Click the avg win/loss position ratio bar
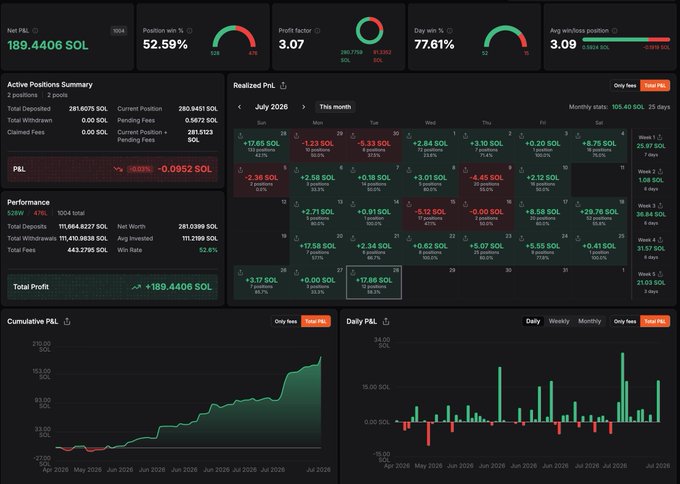Viewport: 680px width, 484px height. coord(626,39)
